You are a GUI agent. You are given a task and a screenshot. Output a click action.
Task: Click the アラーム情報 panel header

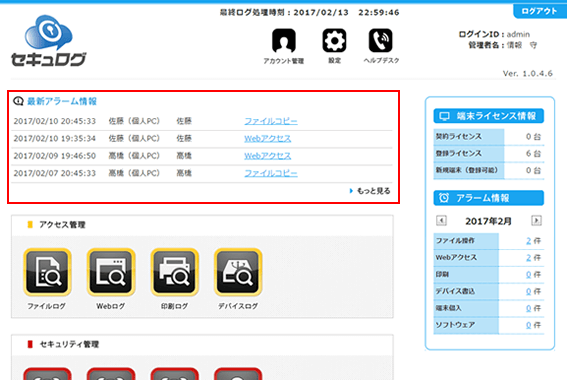point(489,198)
